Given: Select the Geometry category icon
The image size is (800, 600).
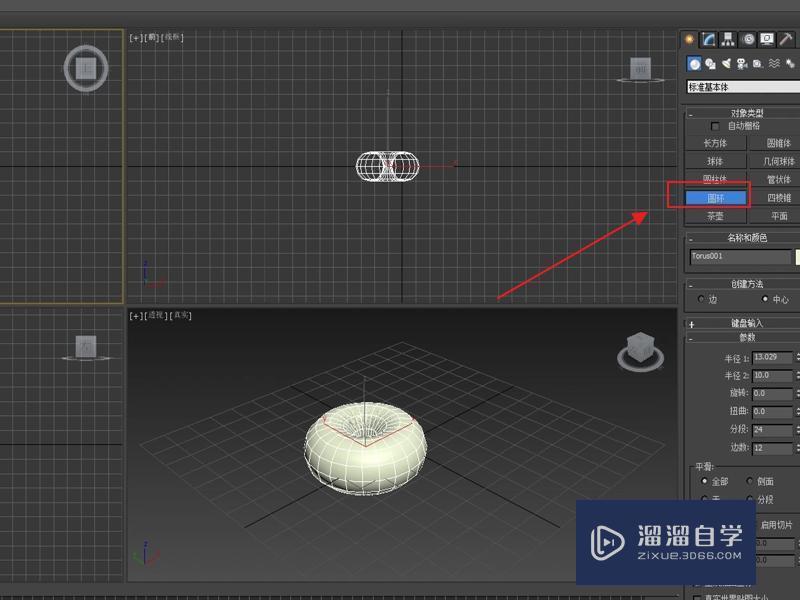Looking at the screenshot, I should (x=694, y=64).
